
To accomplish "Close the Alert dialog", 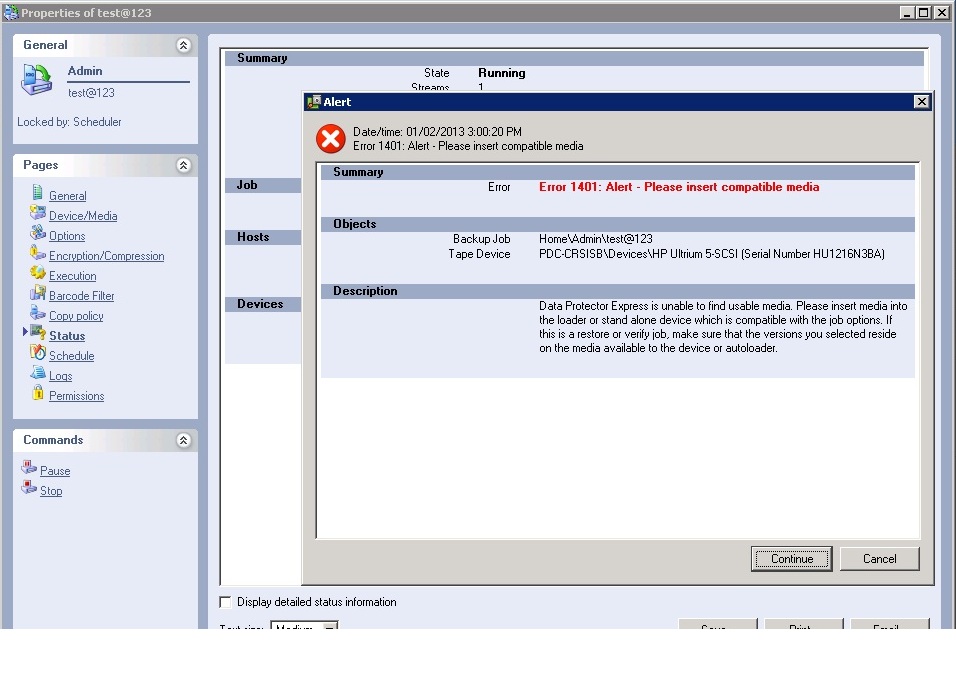I will tap(921, 102).
